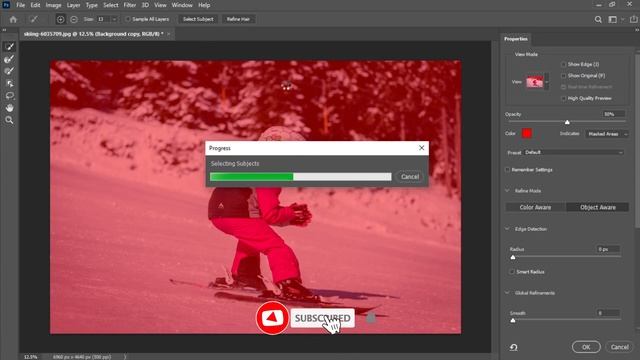
Task: Open the Image menu
Action: [x=53, y=5]
